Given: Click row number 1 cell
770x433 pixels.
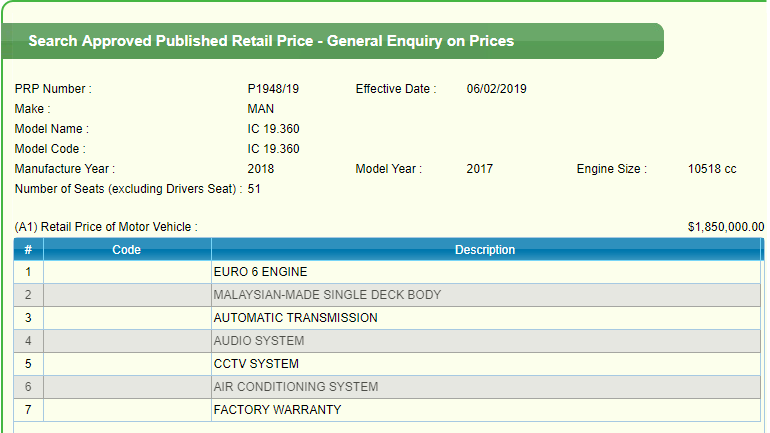Looking at the screenshot, I should click(28, 272).
